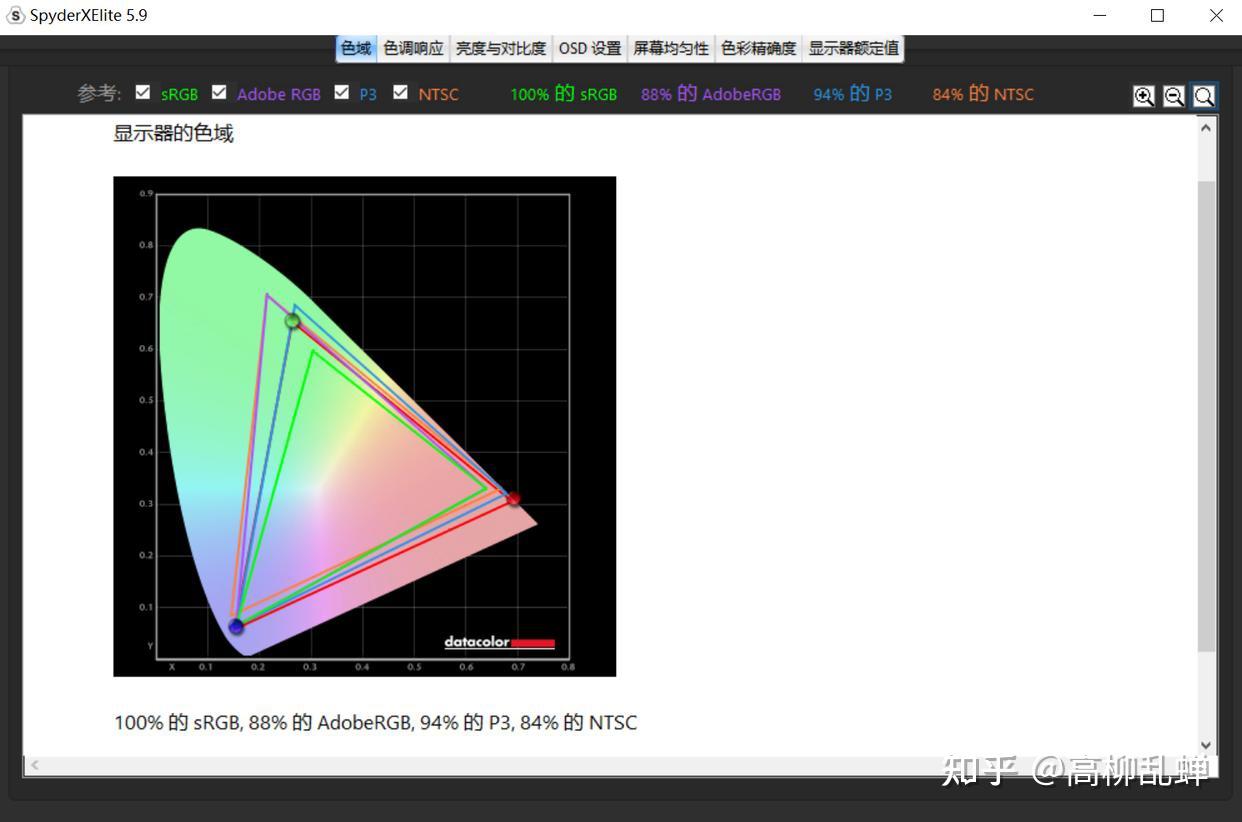Open the 屏幕均匀性 tab
Screen dimensions: 1242x822
point(671,48)
